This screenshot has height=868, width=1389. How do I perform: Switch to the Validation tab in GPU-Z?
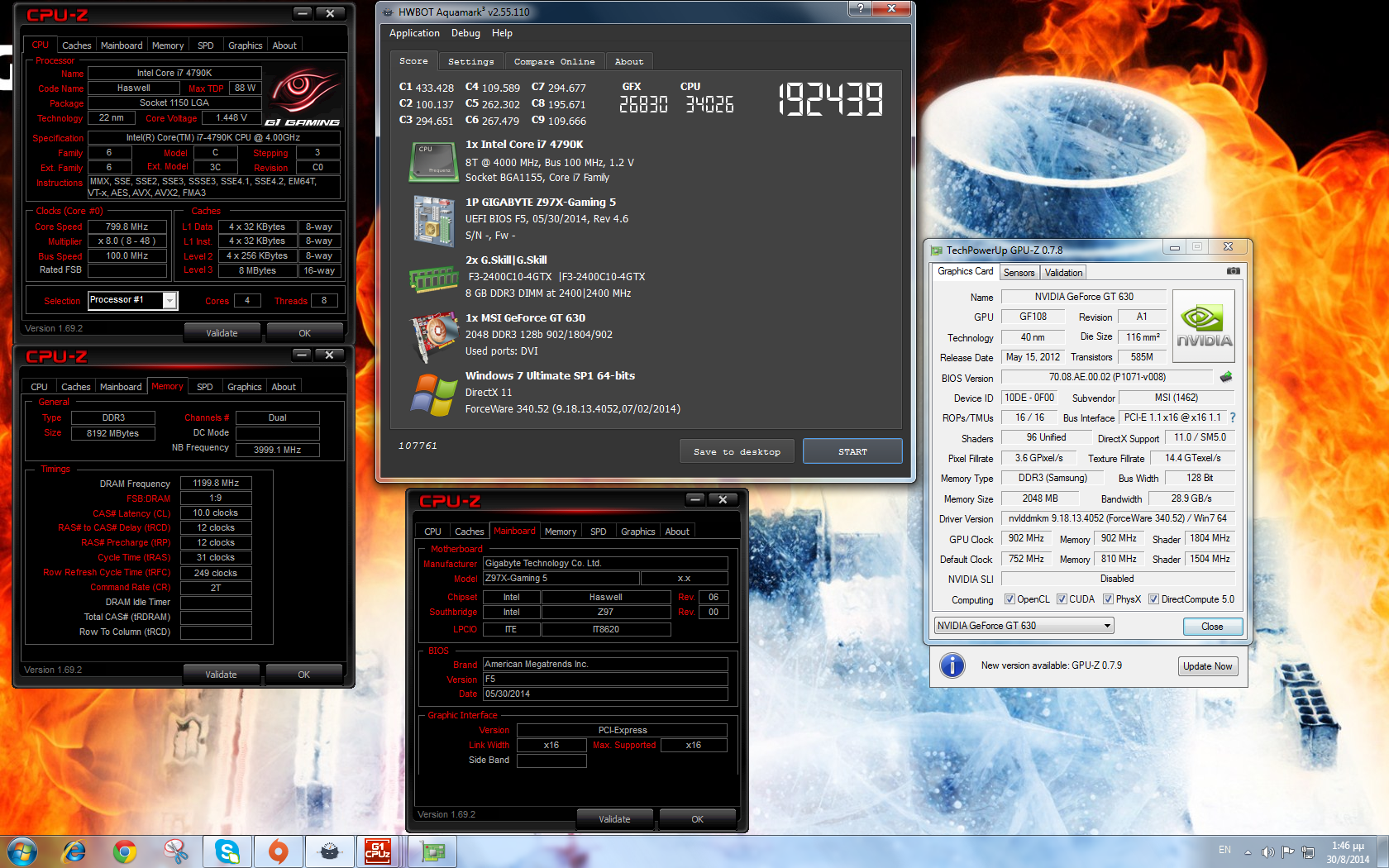pyautogui.click(x=1063, y=273)
